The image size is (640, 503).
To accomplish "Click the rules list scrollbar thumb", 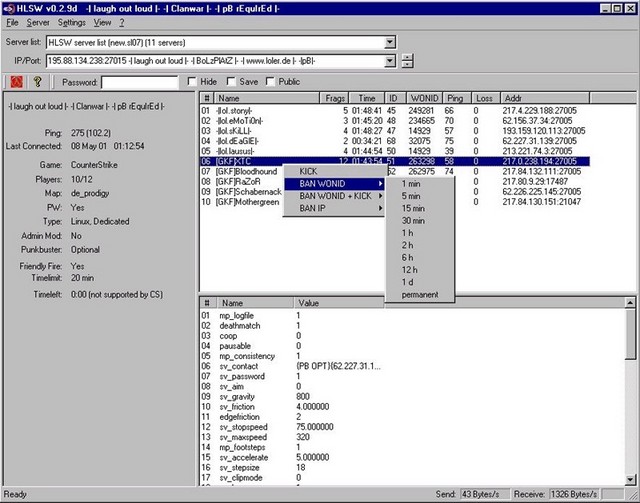I will click(x=630, y=334).
